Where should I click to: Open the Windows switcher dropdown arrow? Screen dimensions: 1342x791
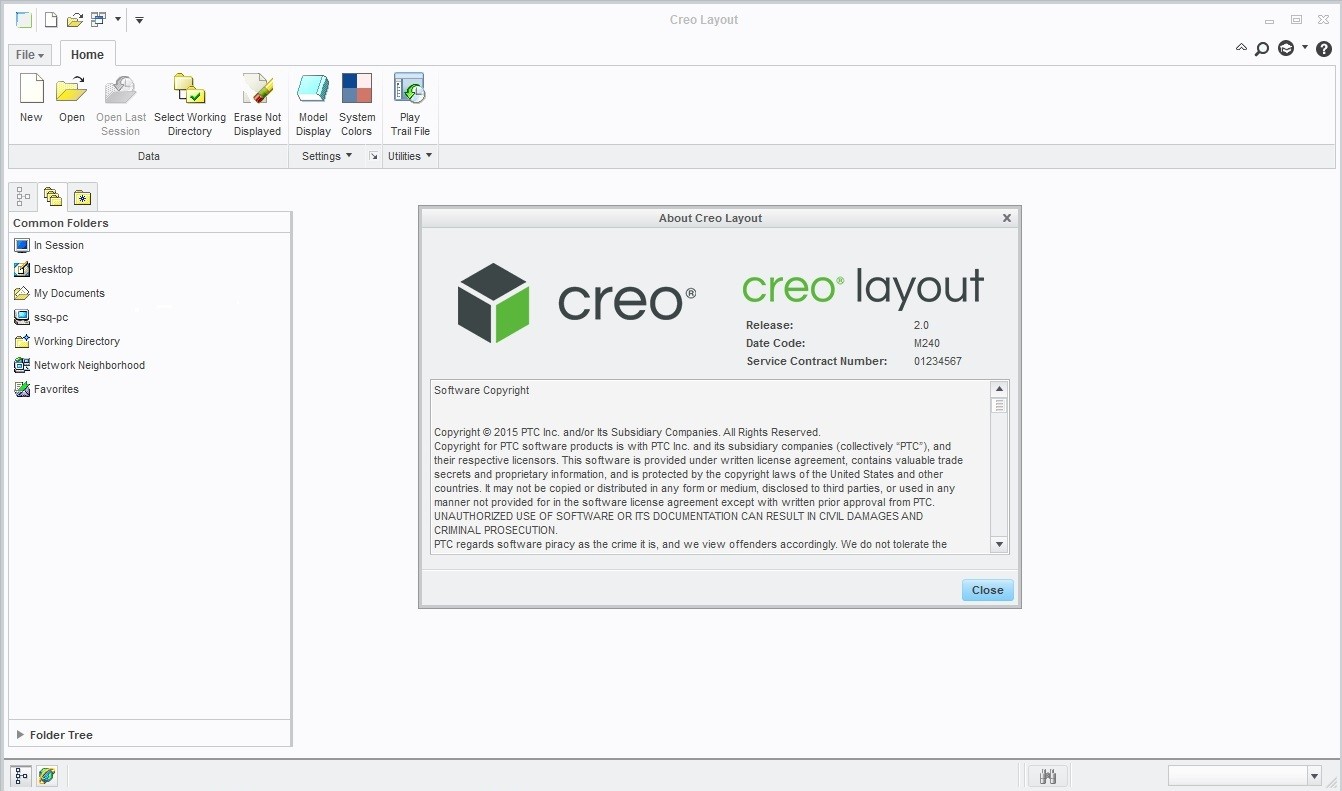click(x=118, y=20)
